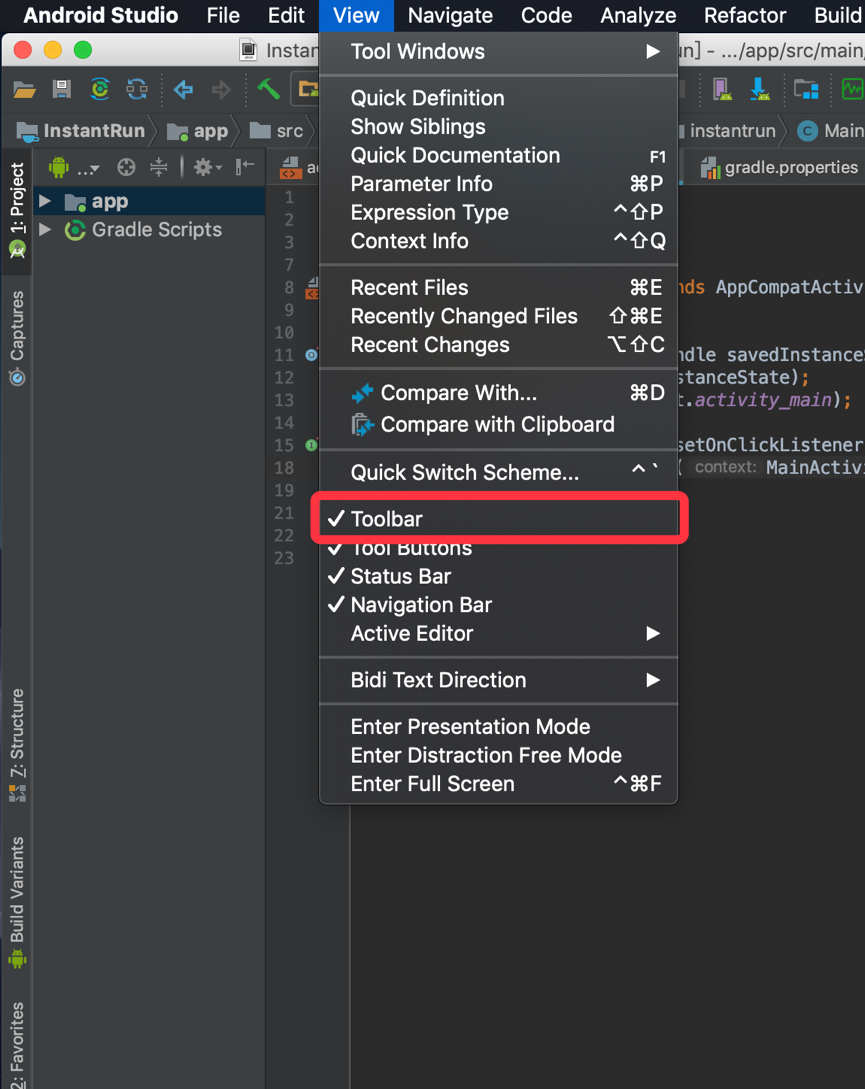The width and height of the screenshot is (865, 1089).
Task: Open the 1: Project tool window button
Action: pyautogui.click(x=17, y=209)
